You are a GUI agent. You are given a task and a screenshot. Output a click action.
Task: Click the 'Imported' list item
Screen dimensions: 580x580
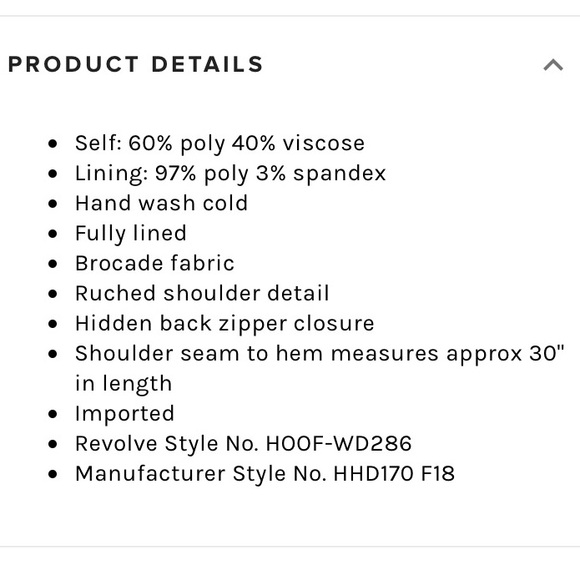point(125,414)
